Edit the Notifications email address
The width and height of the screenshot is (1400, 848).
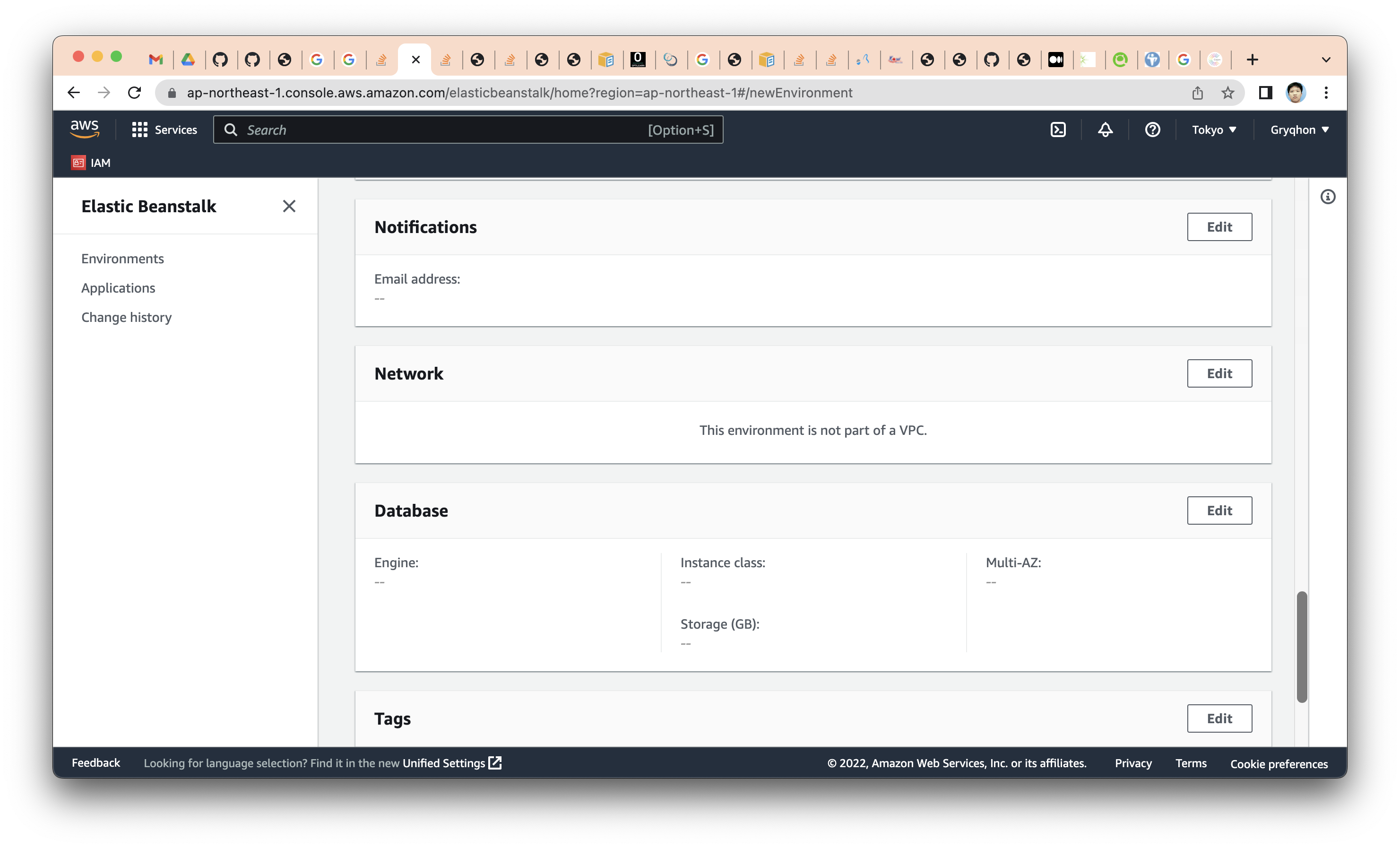(x=1219, y=227)
